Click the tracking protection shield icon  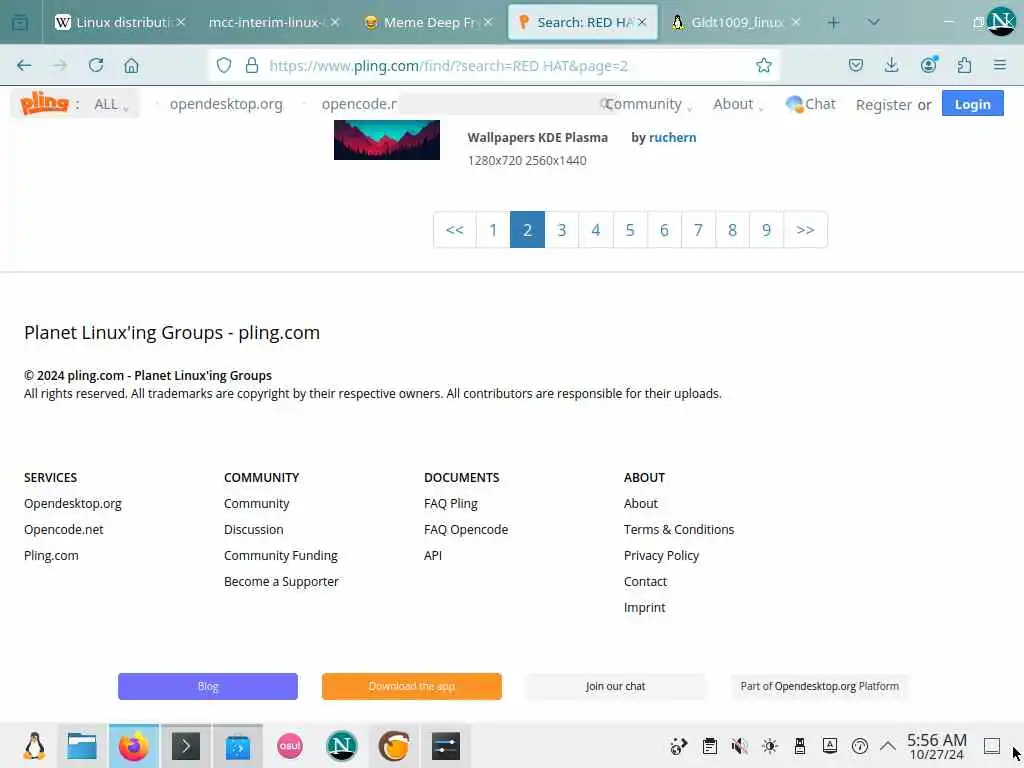coord(224,65)
